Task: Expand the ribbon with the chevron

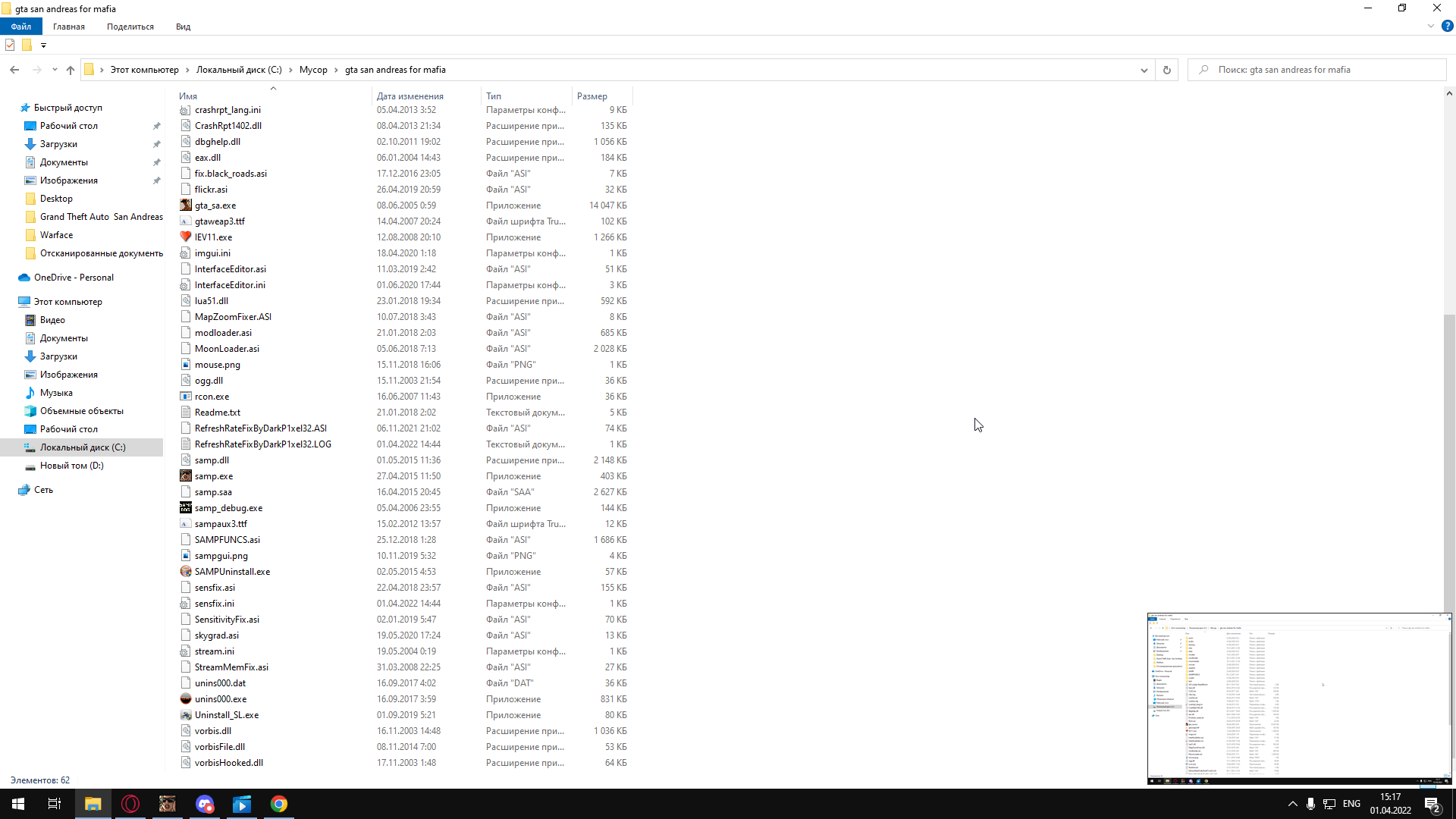Action: pyautogui.click(x=1431, y=26)
